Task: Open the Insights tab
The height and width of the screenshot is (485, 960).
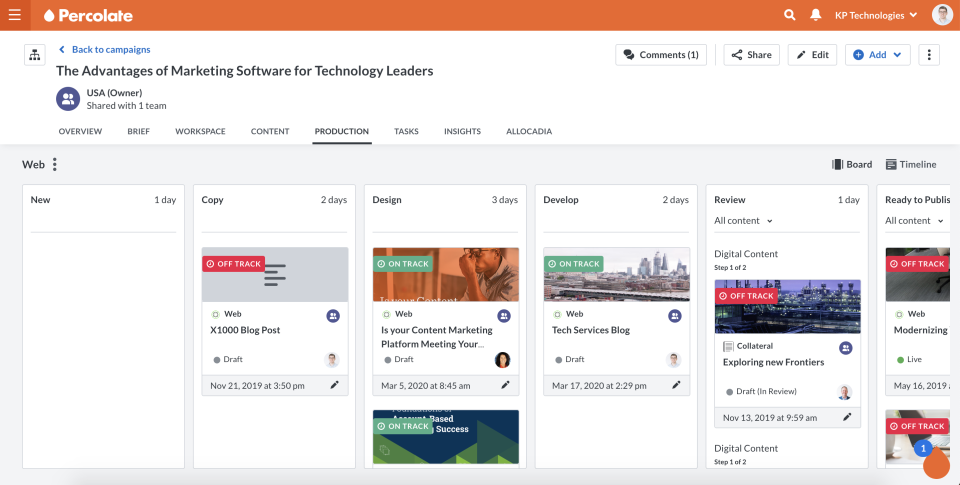Action: (x=462, y=132)
